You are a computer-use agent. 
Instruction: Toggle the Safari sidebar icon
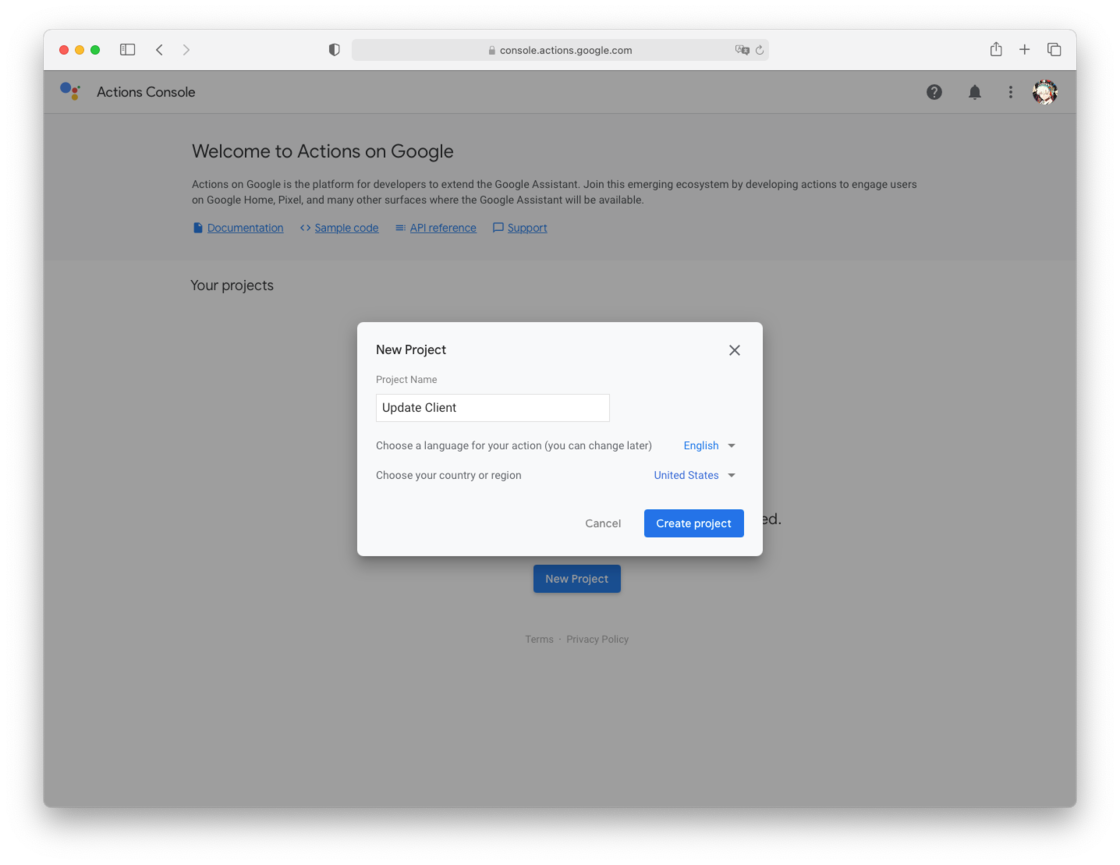pyautogui.click(x=128, y=49)
